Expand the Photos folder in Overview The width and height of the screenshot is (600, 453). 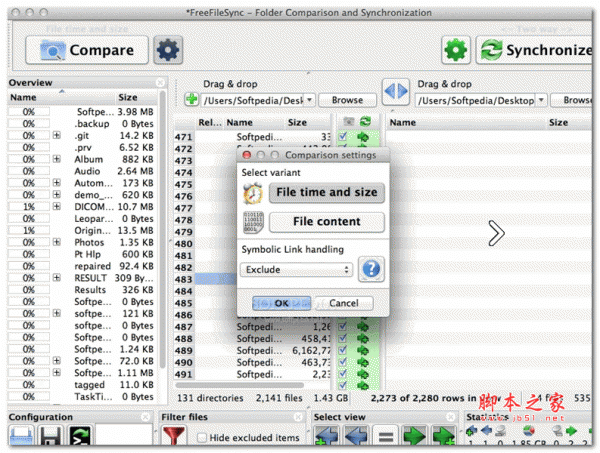coord(57,242)
